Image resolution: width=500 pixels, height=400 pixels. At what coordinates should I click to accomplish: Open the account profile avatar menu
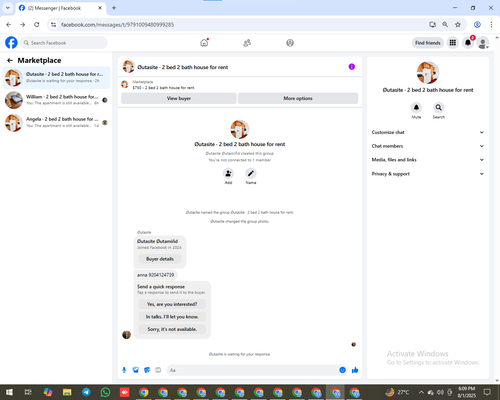coord(483,43)
